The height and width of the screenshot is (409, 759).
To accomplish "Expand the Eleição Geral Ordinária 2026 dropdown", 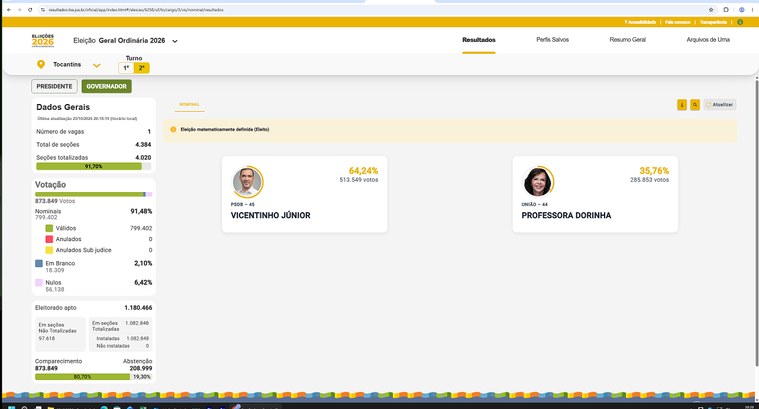I will pos(175,41).
